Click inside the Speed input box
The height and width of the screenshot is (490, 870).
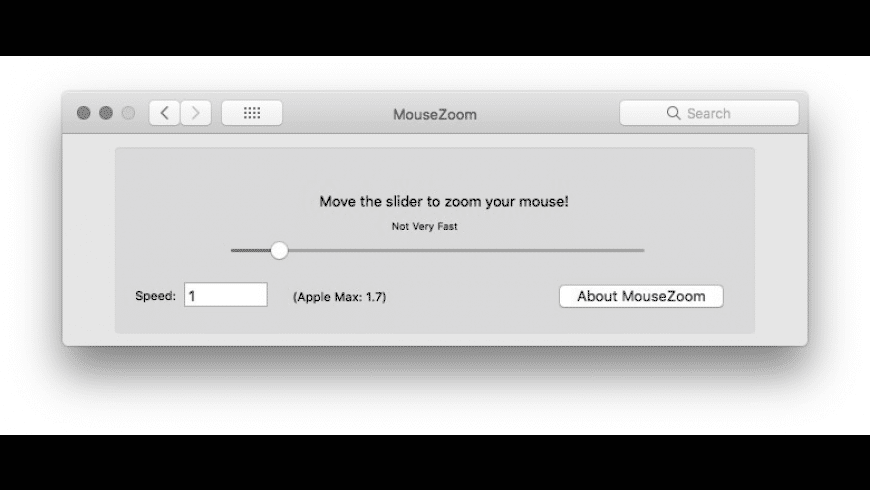click(226, 295)
